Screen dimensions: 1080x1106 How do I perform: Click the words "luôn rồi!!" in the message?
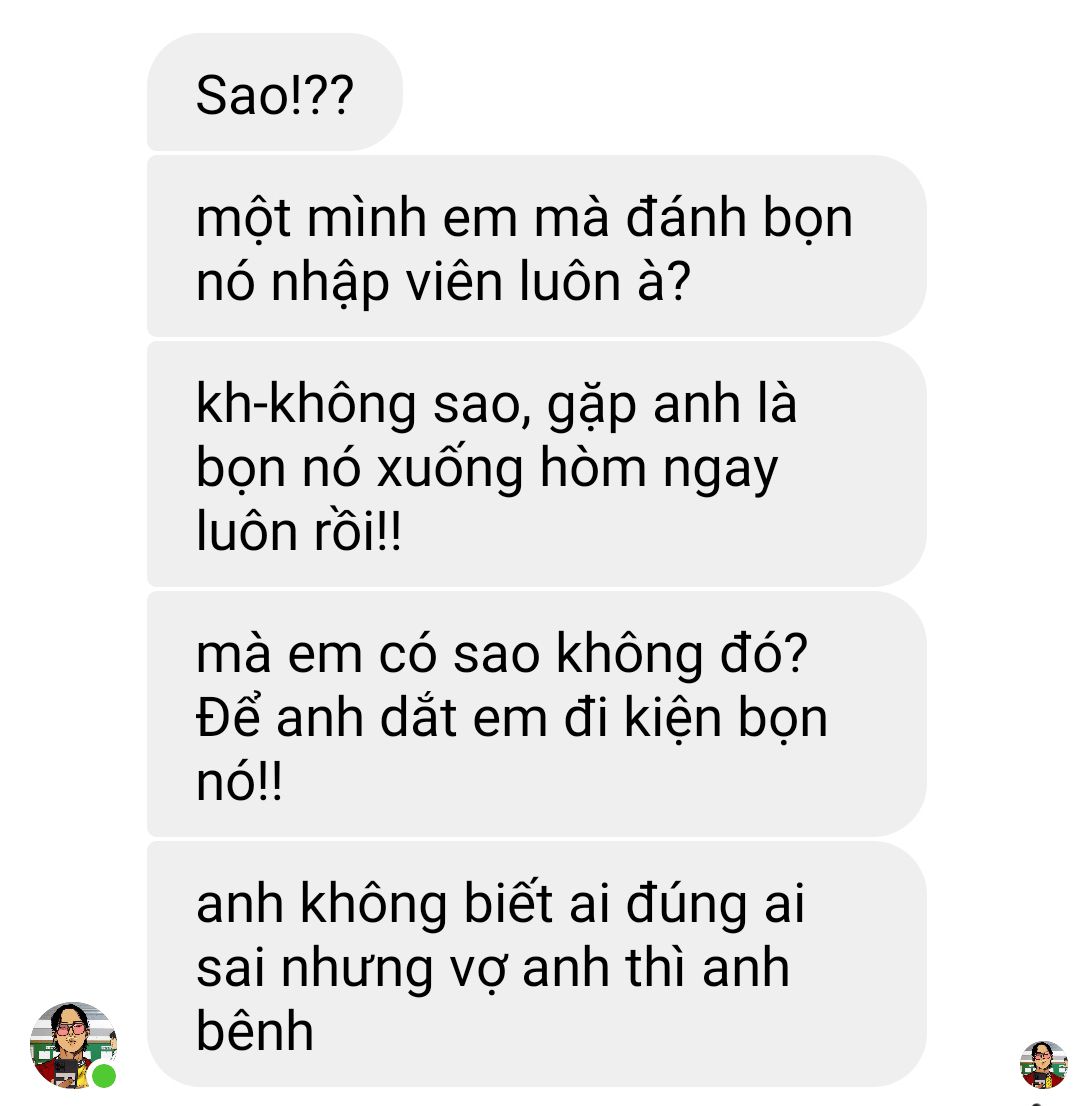click(x=299, y=530)
